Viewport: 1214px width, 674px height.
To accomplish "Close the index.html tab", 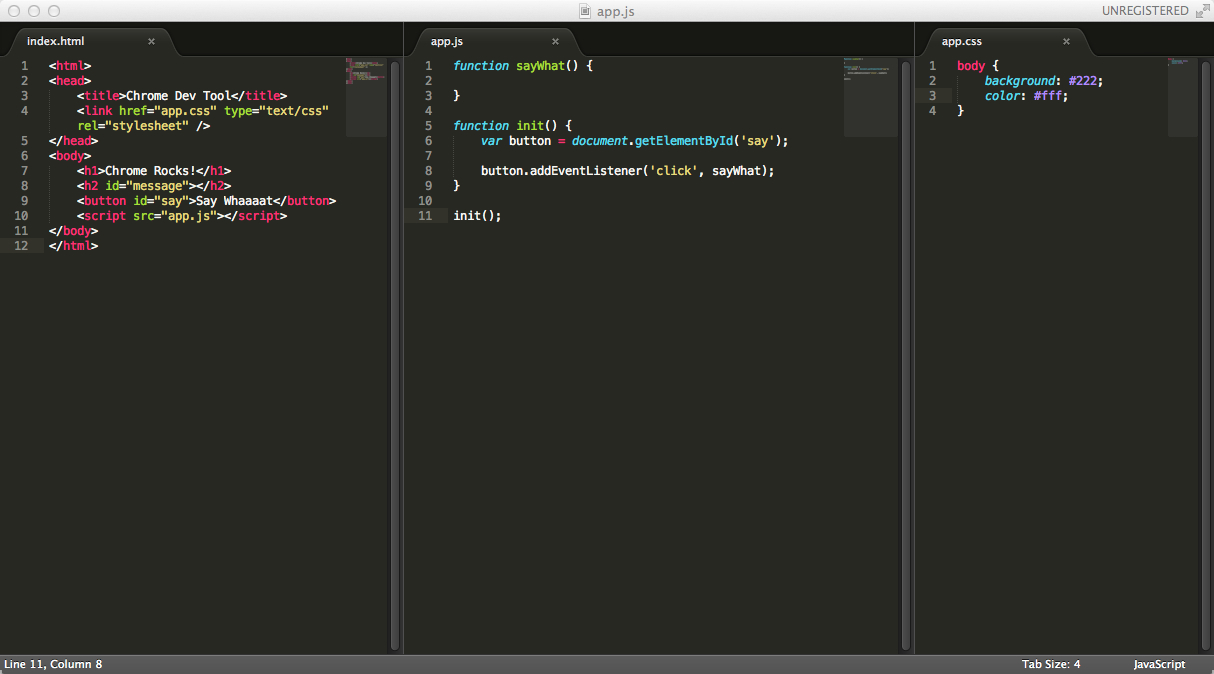I will pos(152,42).
